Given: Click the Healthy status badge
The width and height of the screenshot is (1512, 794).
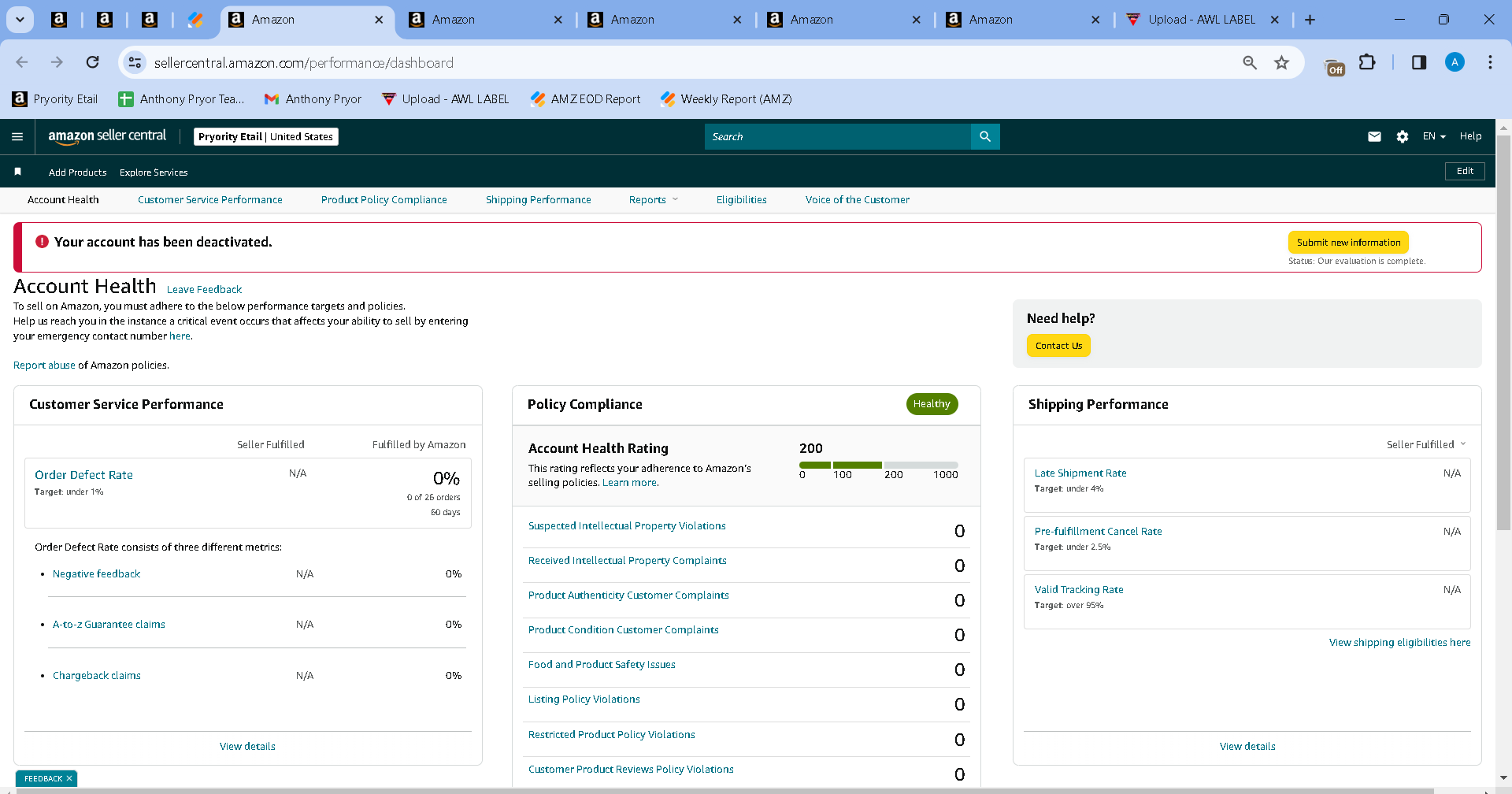Looking at the screenshot, I should [x=932, y=404].
